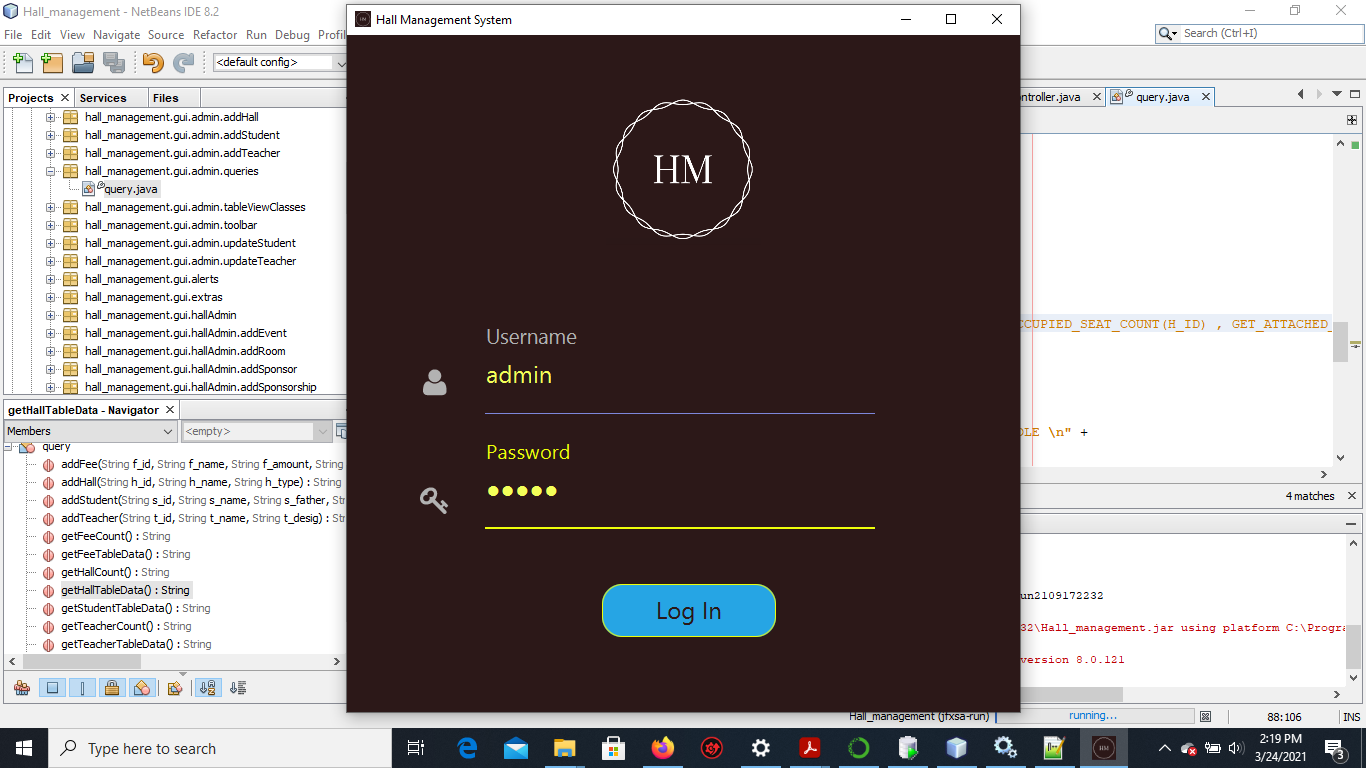Click the Redo toolbar icon
The image size is (1366, 768).
184,62
